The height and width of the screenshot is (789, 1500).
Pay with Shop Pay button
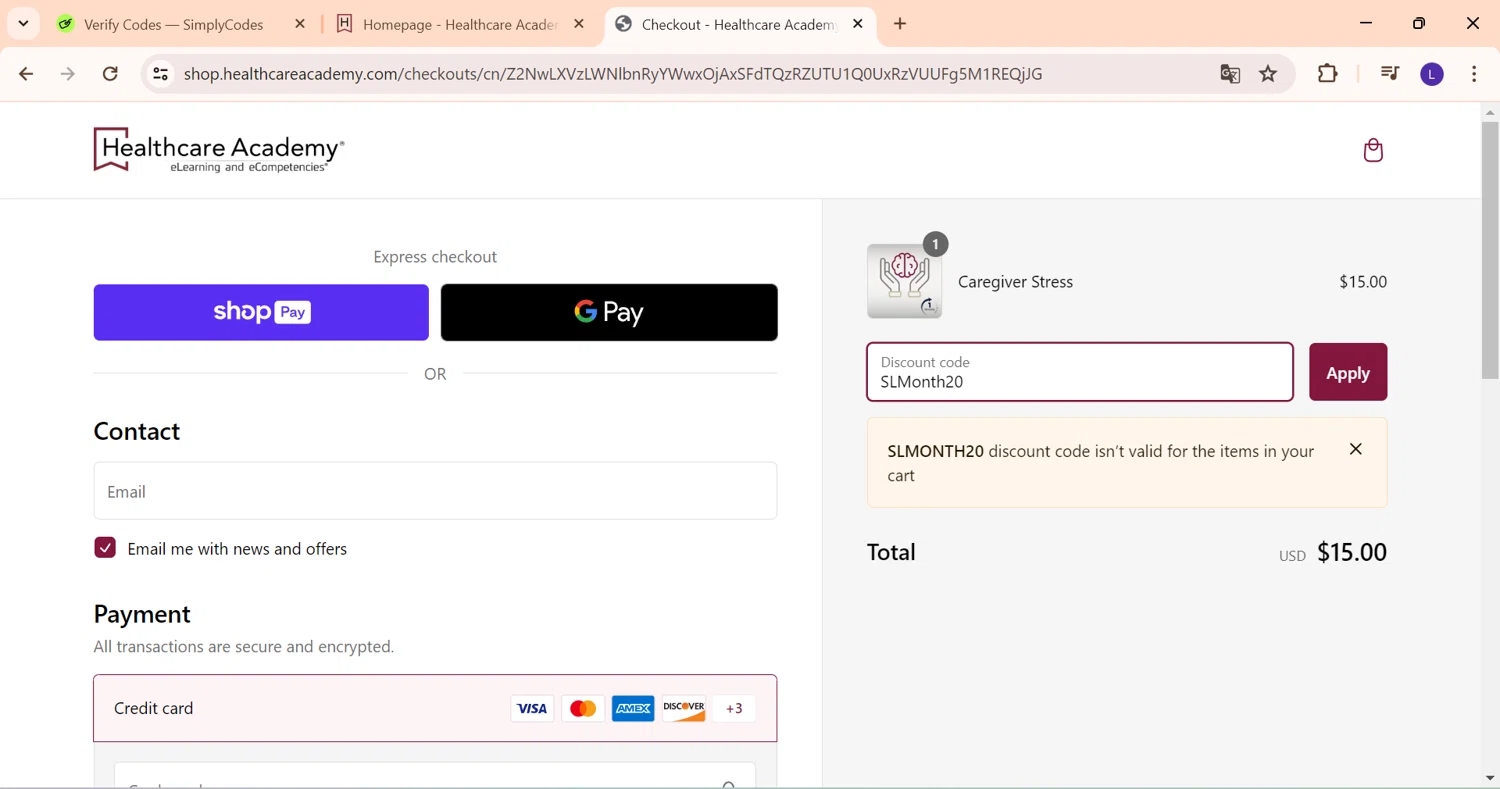(261, 312)
